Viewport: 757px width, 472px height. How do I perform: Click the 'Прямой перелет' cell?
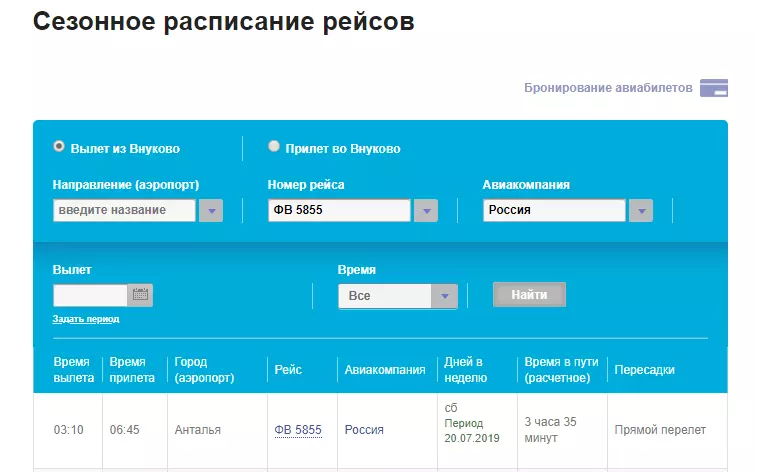[x=660, y=430]
